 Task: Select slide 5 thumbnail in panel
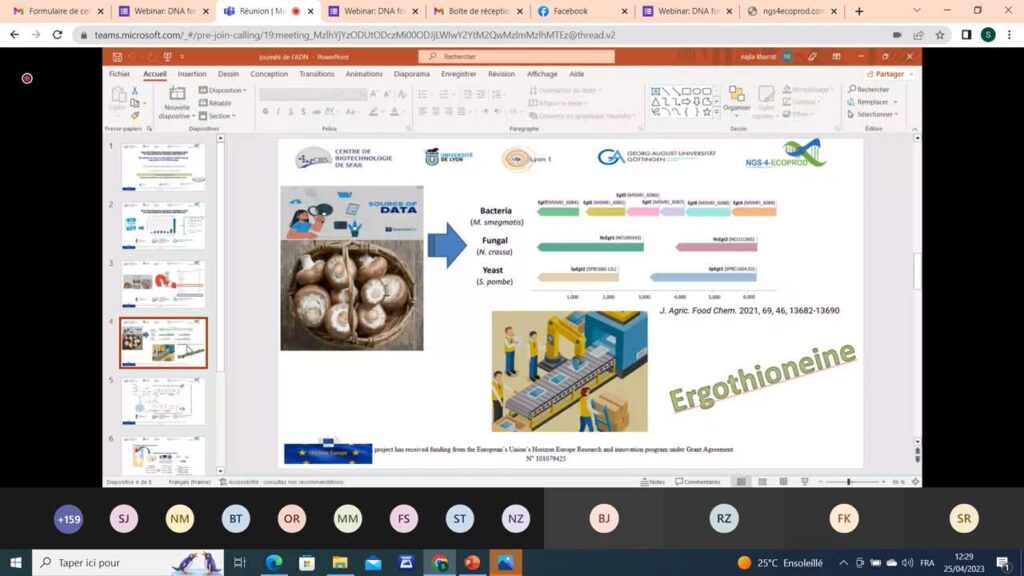[163, 402]
